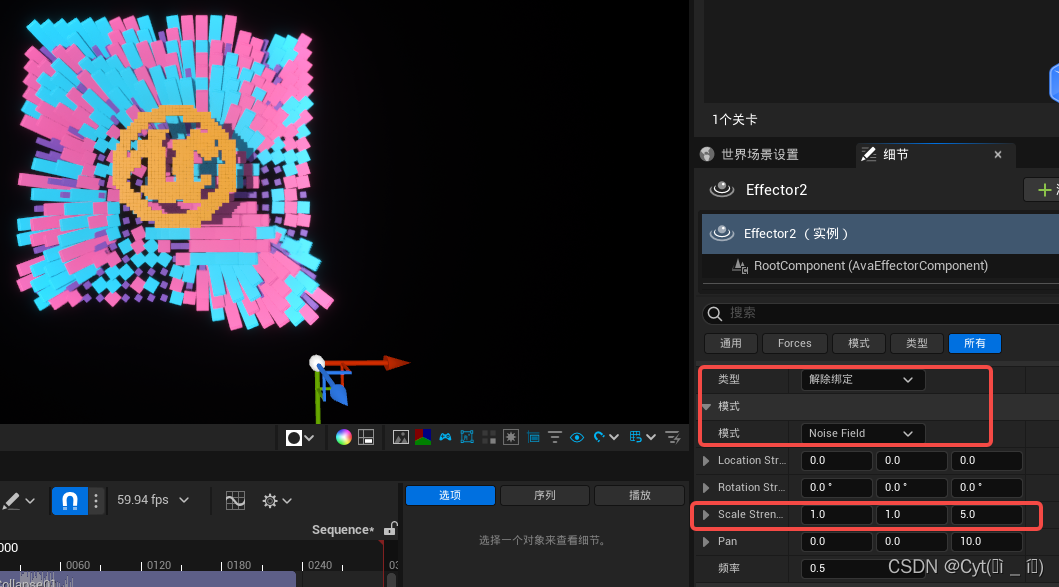
Task: Click the Collapse01 track bar in timeline
Action: click(x=147, y=580)
